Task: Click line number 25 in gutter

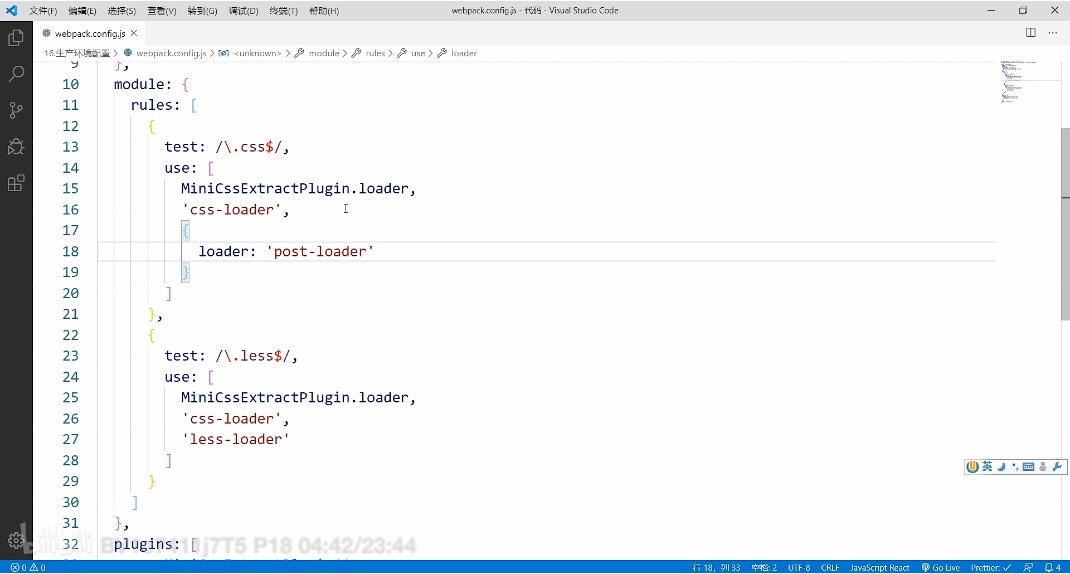Action: pyautogui.click(x=70, y=397)
